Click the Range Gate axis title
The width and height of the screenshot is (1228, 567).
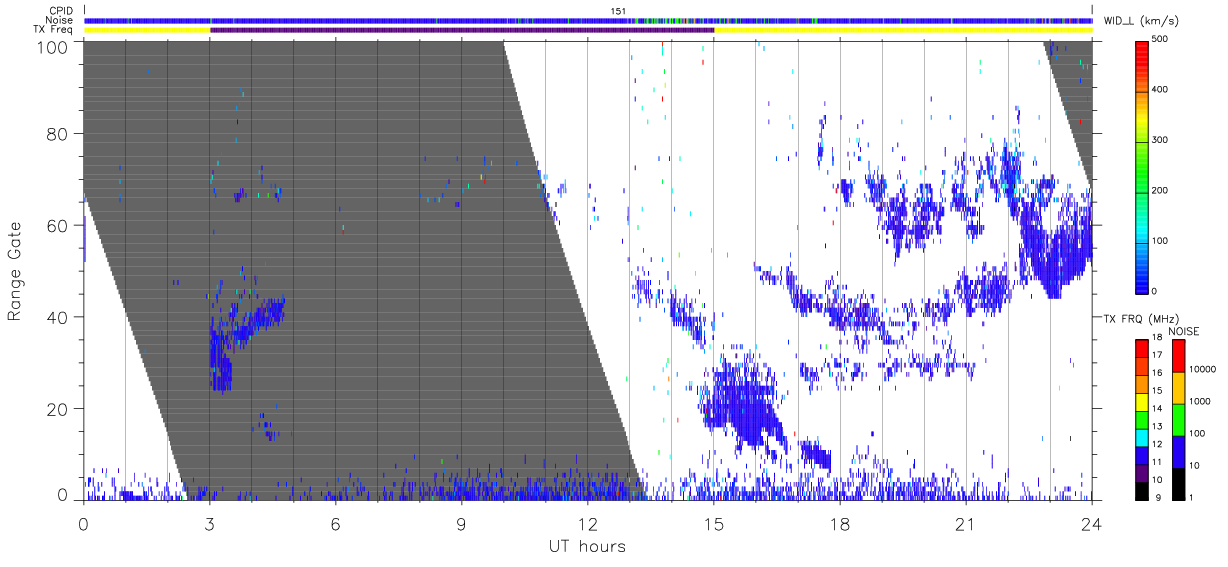tap(15, 271)
